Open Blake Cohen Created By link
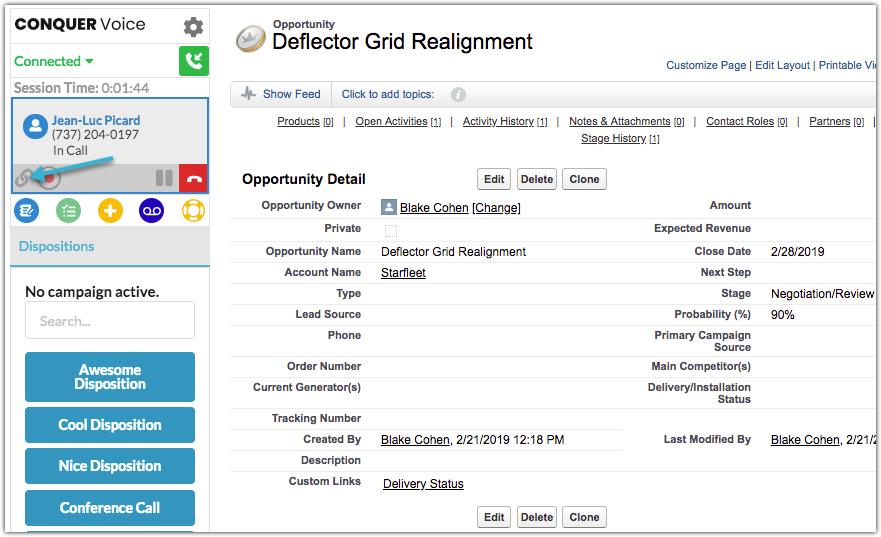This screenshot has height=537, width=881. pos(415,440)
